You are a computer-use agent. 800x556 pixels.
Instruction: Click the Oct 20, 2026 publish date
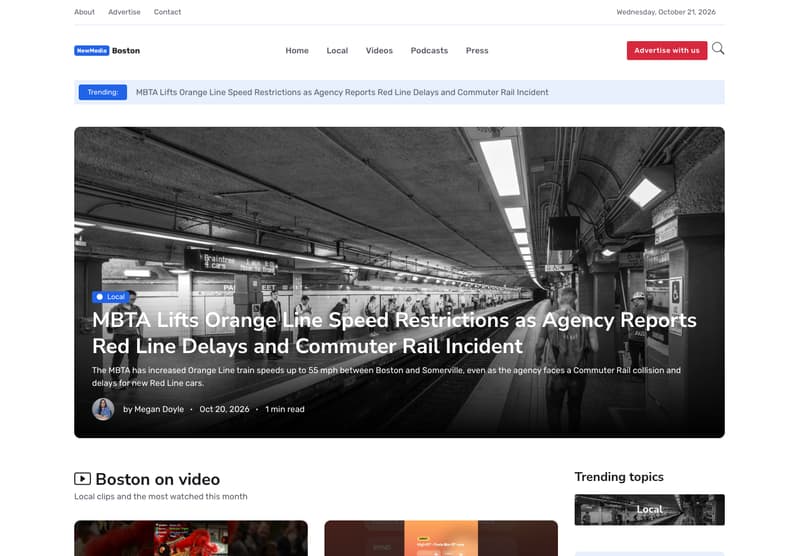pyautogui.click(x=224, y=409)
